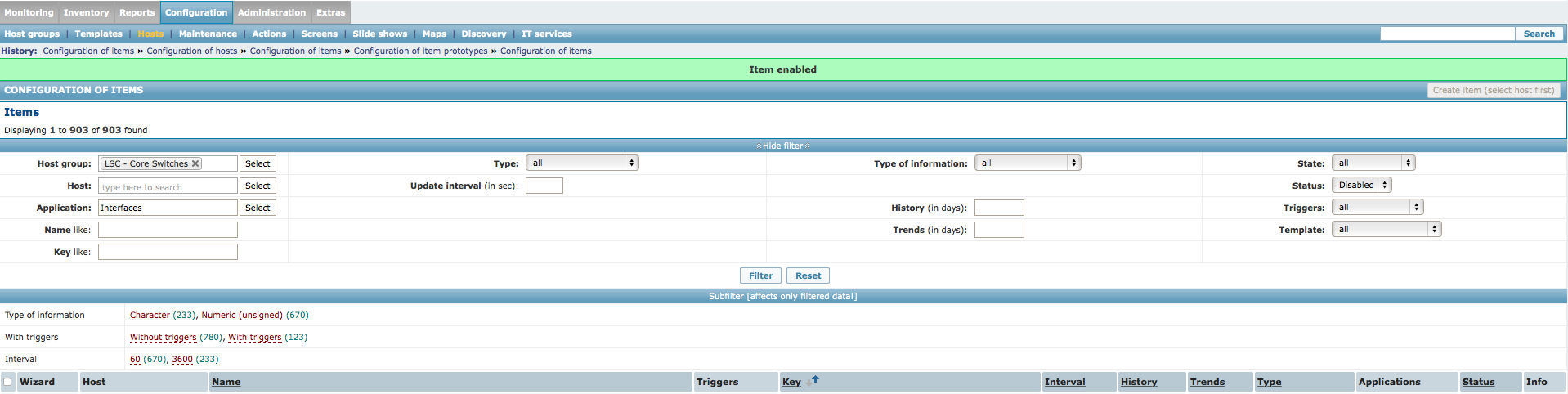
Task: Sort the table by Trends column
Action: pos(1207,382)
